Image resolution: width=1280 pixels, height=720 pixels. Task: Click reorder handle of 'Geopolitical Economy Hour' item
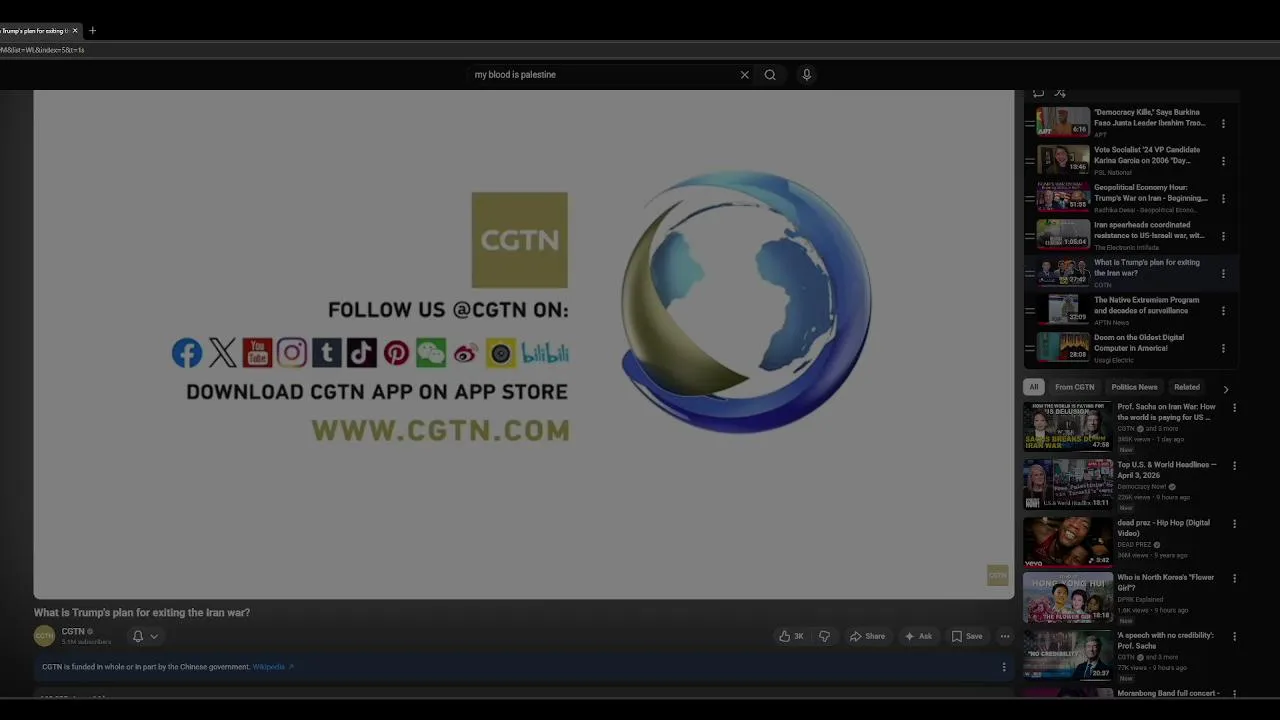1029,199
